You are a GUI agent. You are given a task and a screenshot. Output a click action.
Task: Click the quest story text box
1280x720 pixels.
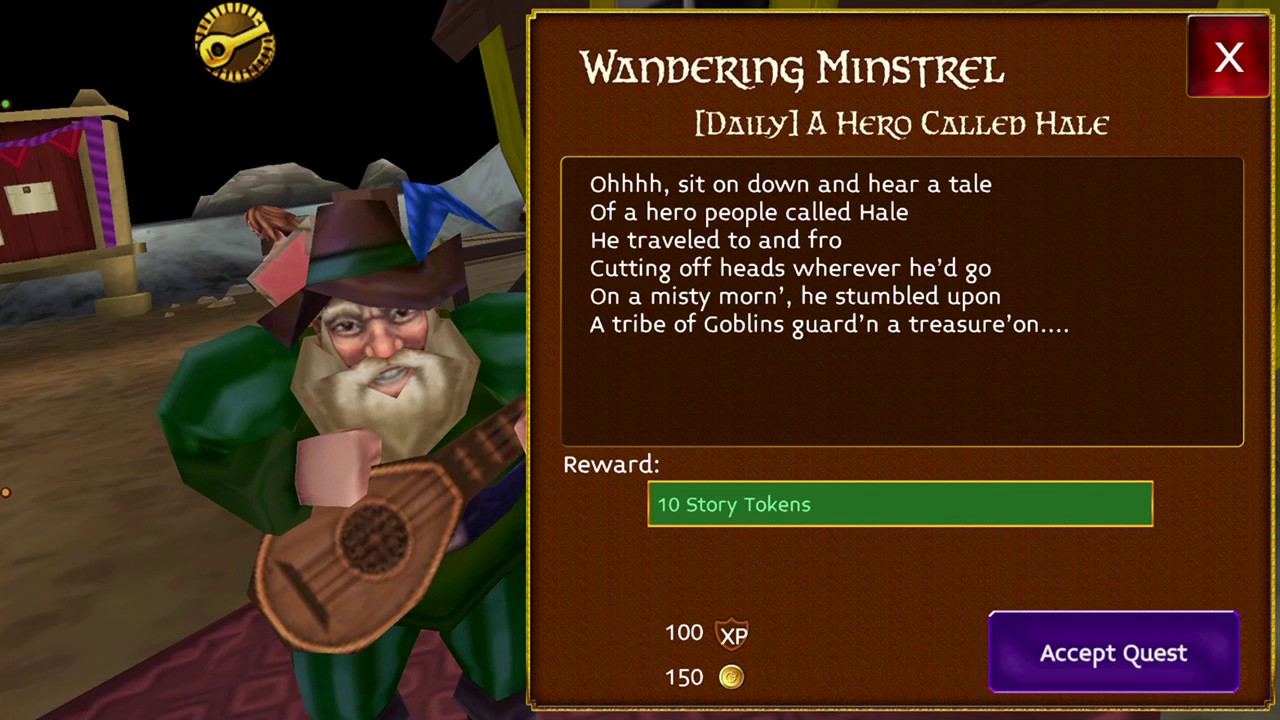902,301
